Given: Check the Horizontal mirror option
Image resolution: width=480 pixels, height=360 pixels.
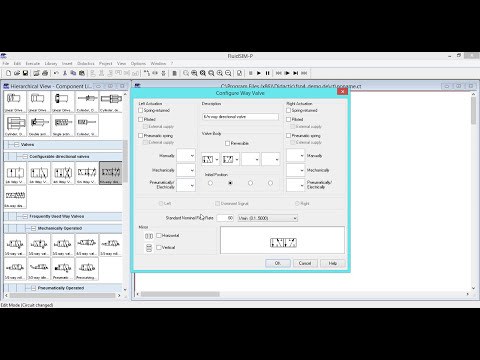Looking at the screenshot, I should (159, 235).
